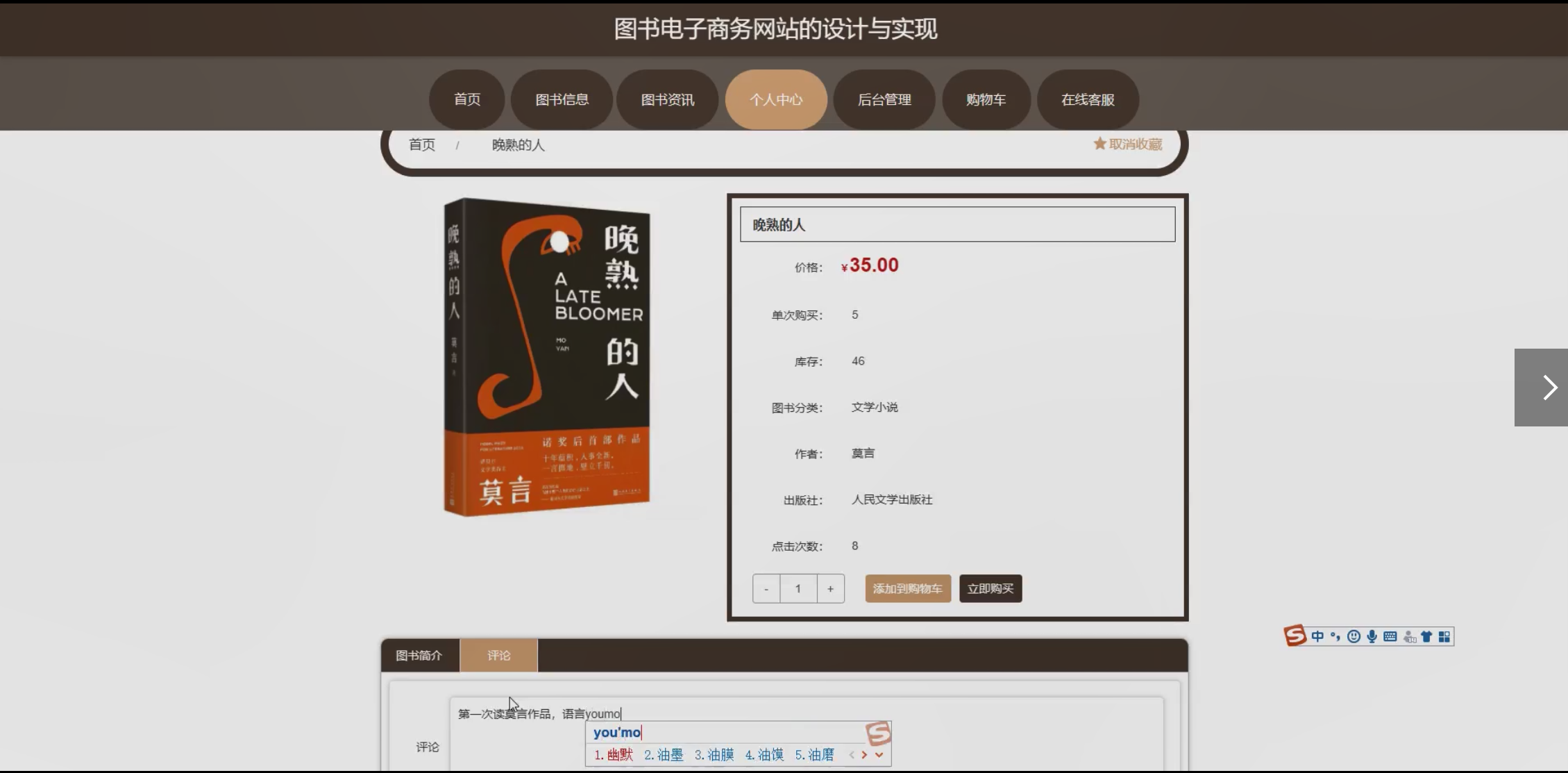Click the stock value 46

pyautogui.click(x=858, y=361)
